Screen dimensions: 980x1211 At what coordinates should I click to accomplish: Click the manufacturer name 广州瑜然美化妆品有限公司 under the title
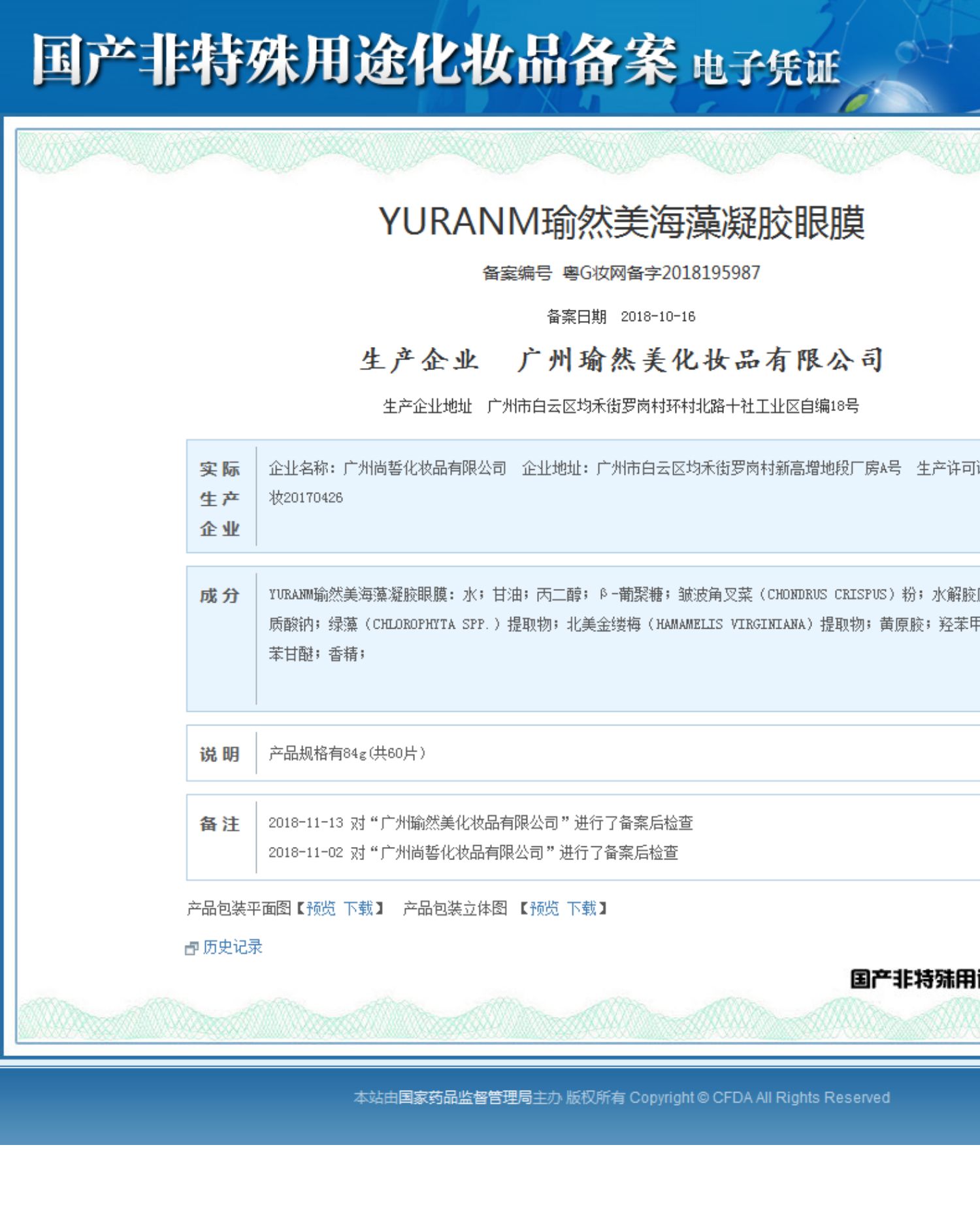tap(700, 360)
